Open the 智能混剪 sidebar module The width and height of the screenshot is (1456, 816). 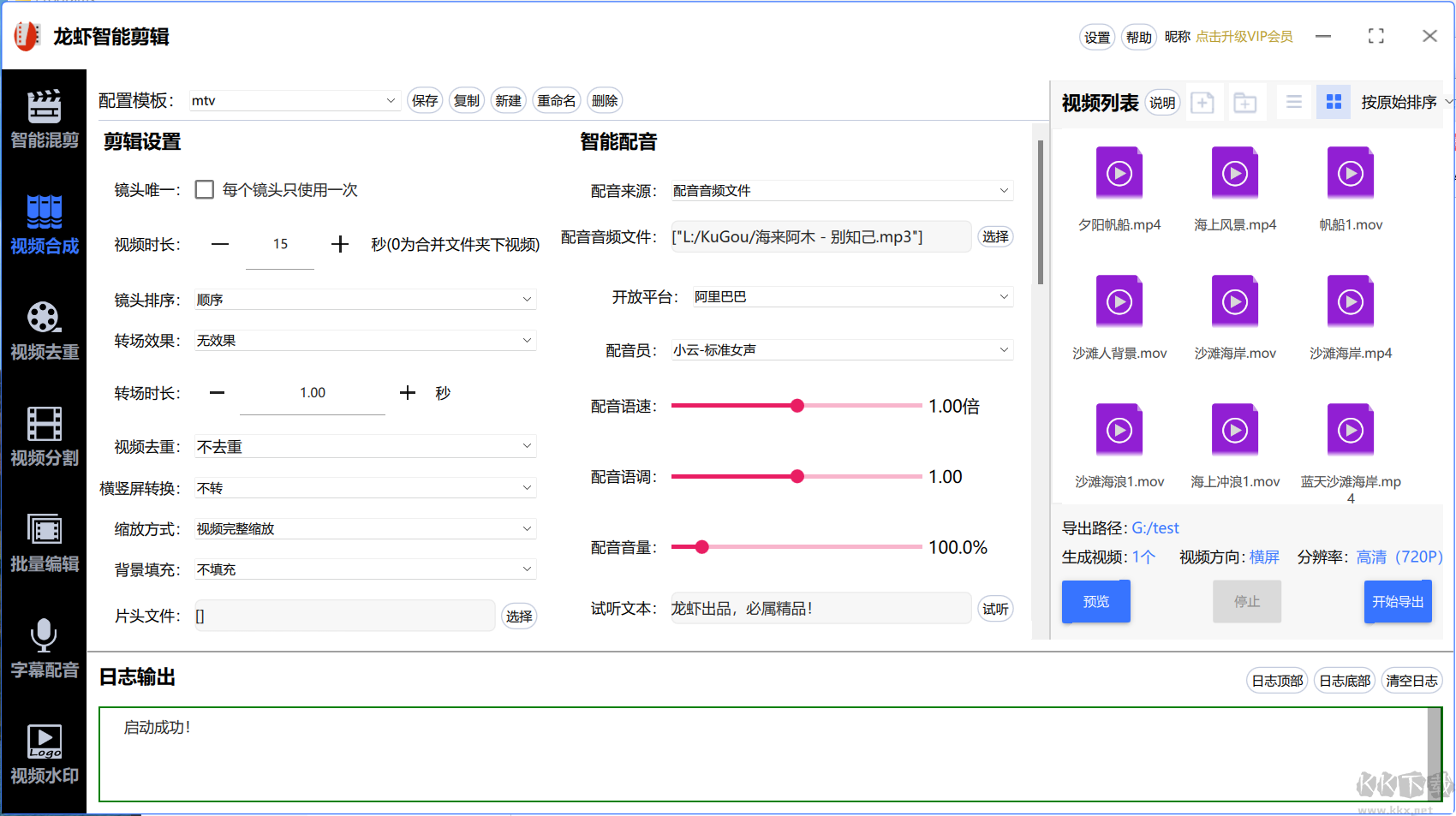coord(44,119)
